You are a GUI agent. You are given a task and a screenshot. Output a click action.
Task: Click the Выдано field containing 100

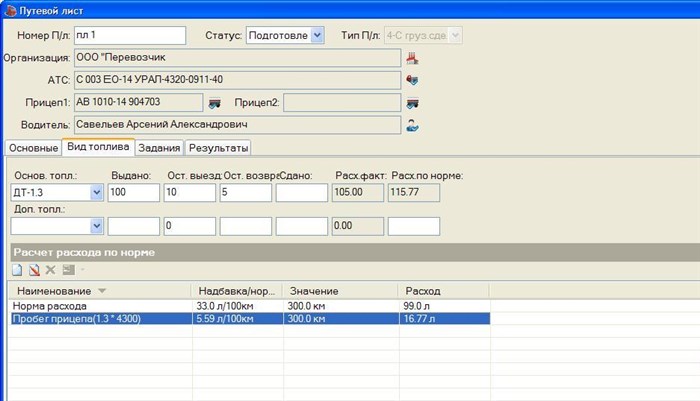point(133,192)
